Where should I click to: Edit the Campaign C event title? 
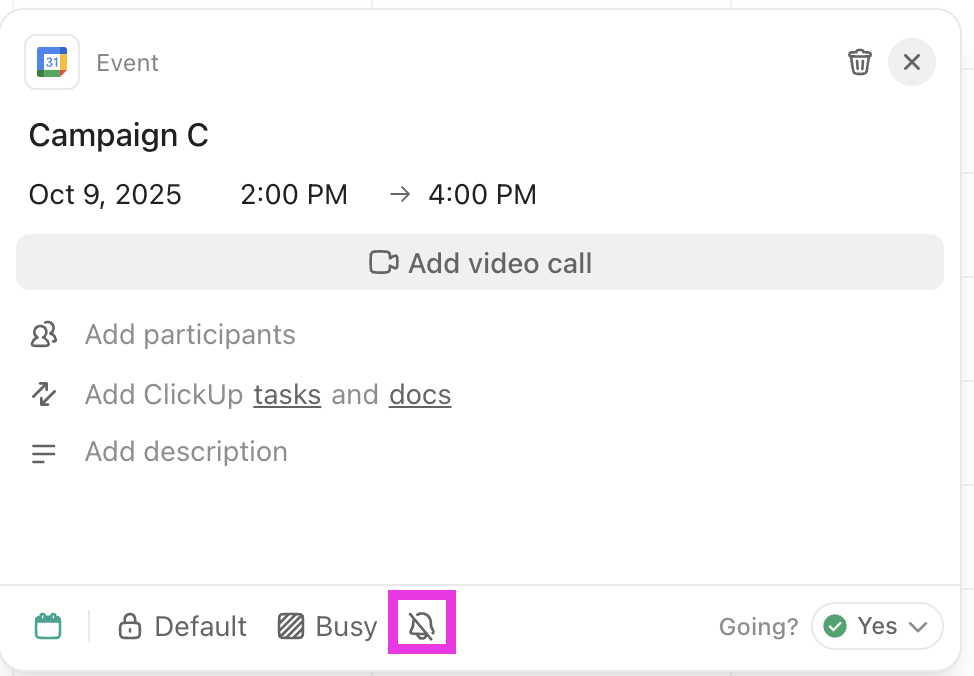point(118,135)
